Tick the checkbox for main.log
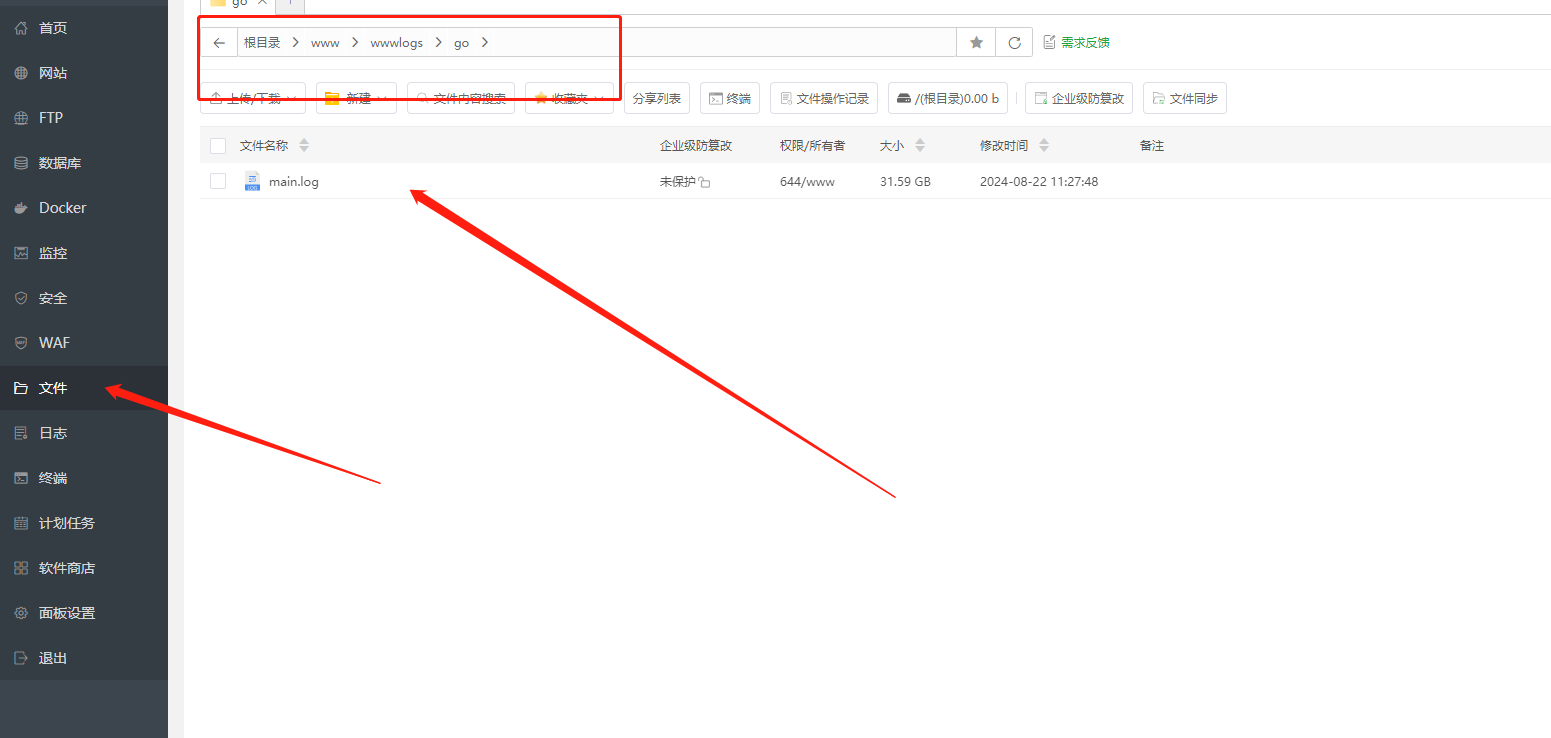The image size is (1551, 738). click(218, 181)
